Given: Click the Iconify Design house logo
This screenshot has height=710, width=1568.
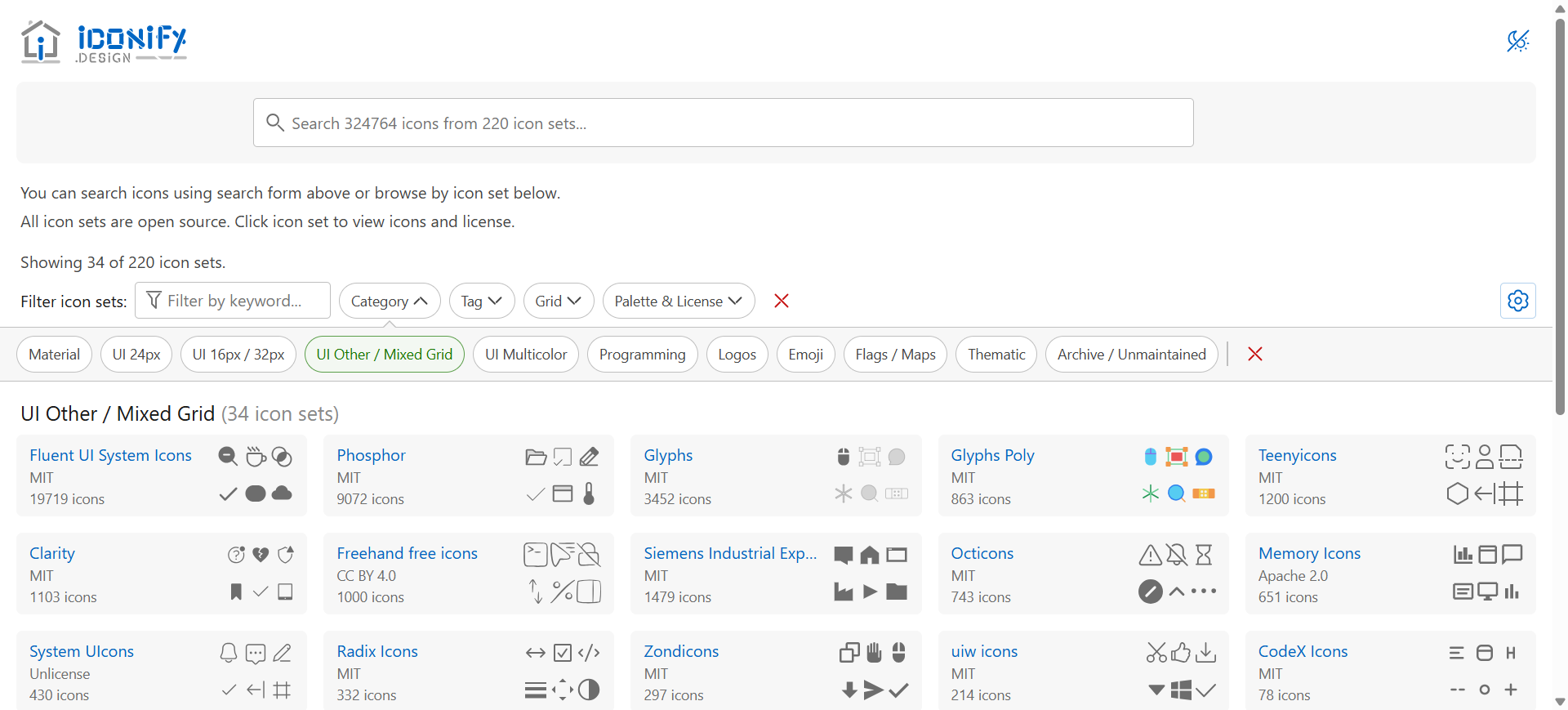Looking at the screenshot, I should point(40,42).
